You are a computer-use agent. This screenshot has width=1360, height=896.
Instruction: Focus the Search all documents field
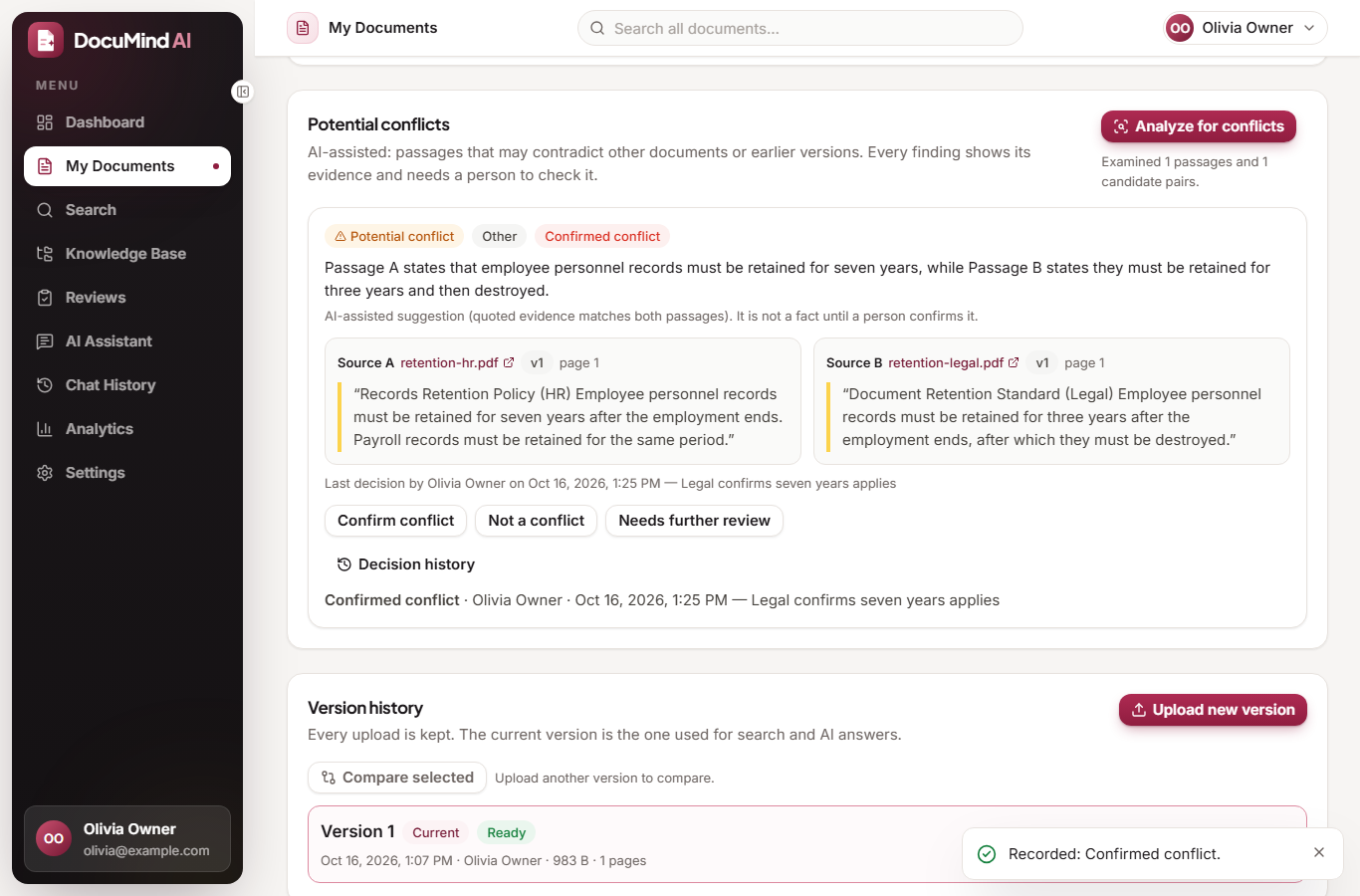coord(799,28)
